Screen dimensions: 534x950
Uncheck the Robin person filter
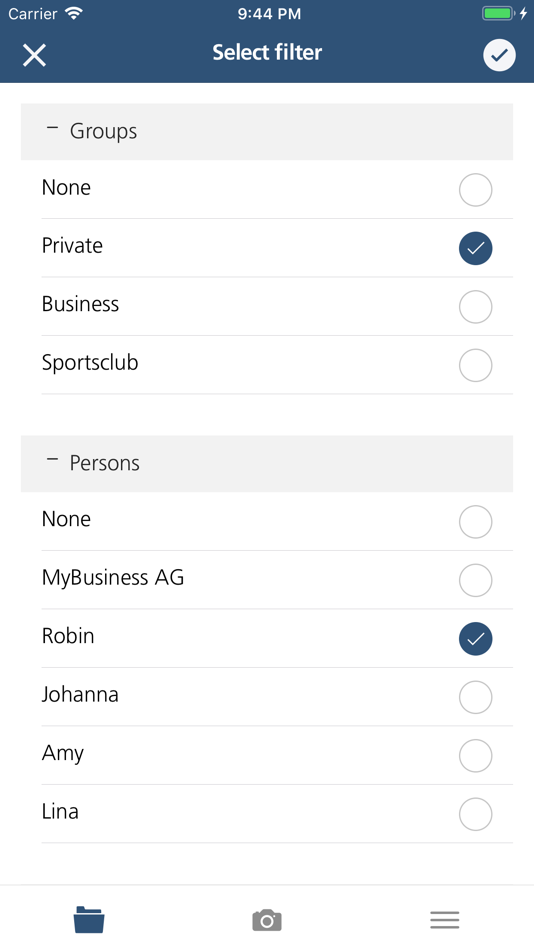(476, 639)
